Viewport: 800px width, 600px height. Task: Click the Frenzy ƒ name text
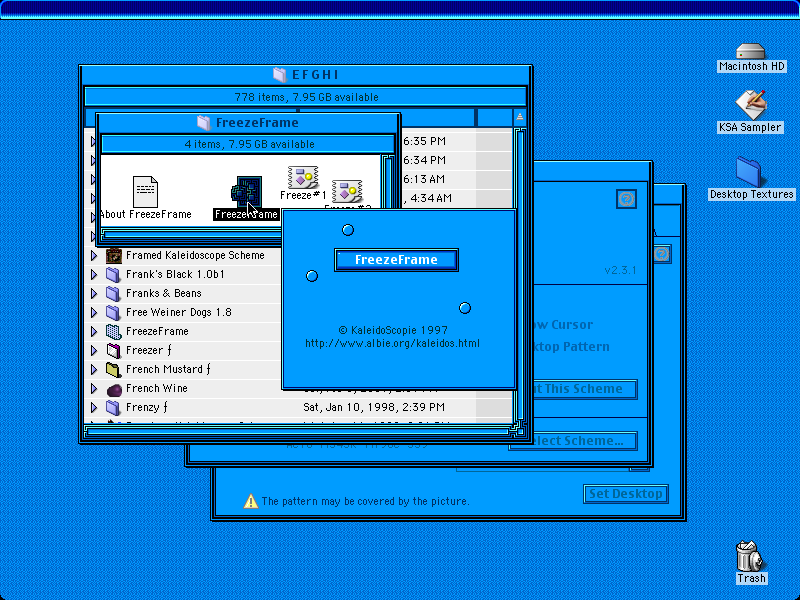click(x=147, y=408)
